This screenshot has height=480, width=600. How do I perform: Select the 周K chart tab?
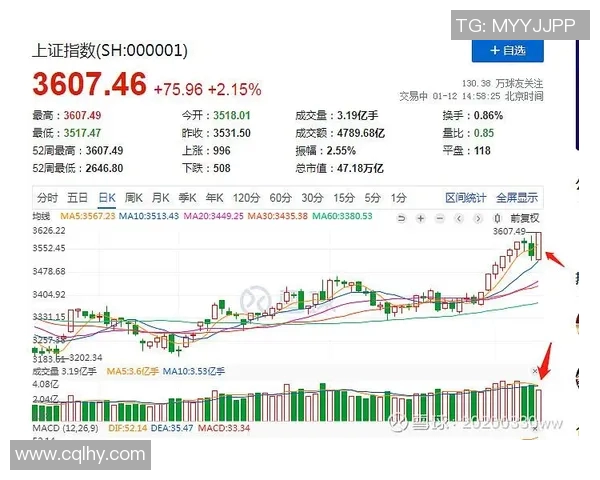click(x=134, y=198)
